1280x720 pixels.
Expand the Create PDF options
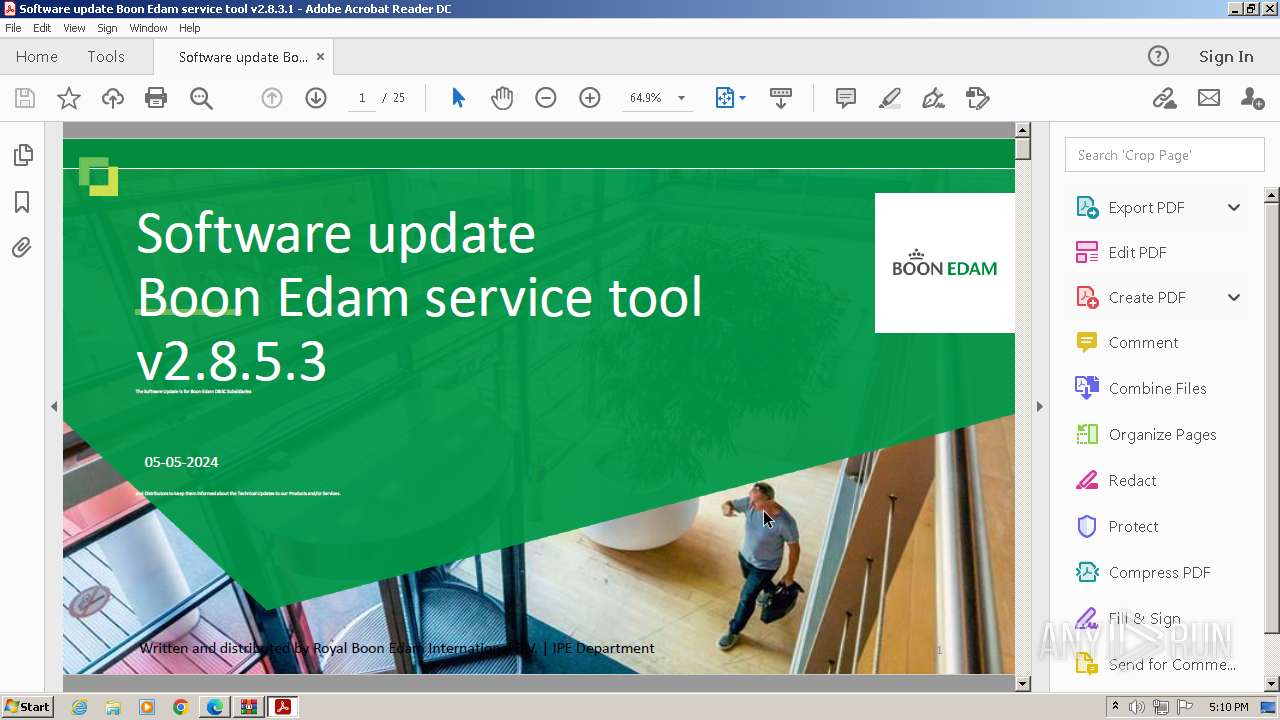1234,298
